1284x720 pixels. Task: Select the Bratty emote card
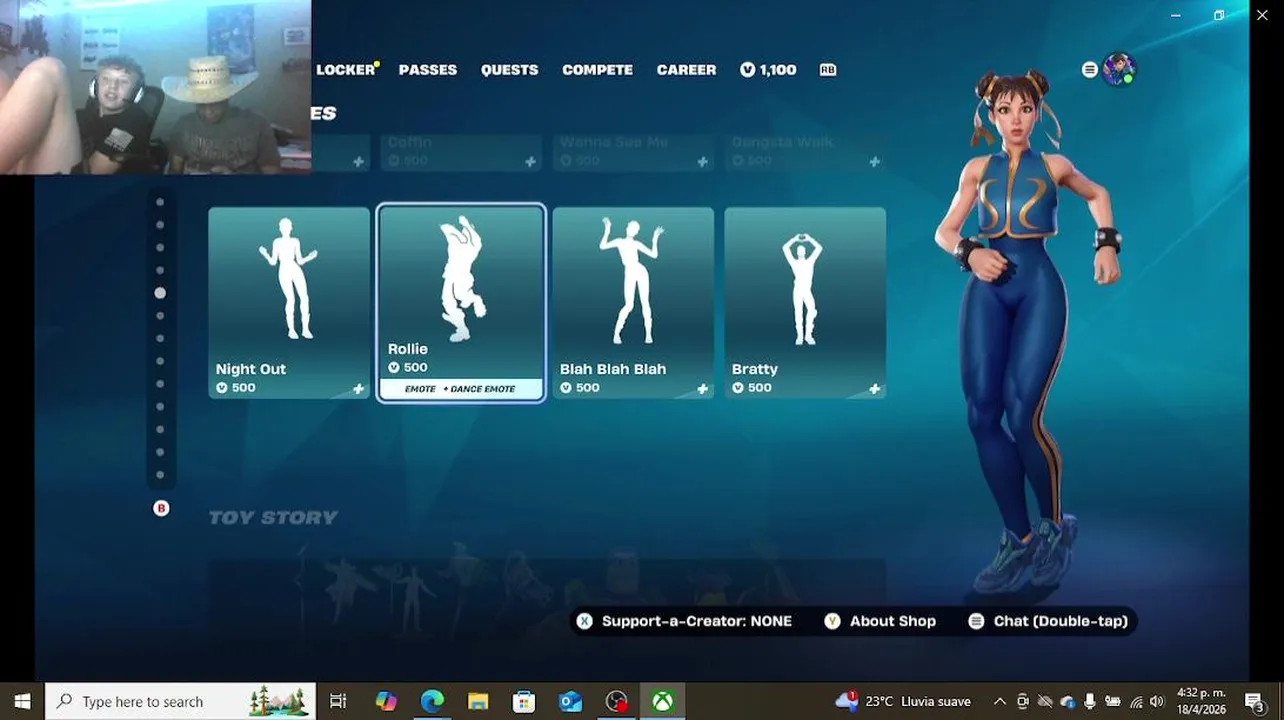pos(805,303)
